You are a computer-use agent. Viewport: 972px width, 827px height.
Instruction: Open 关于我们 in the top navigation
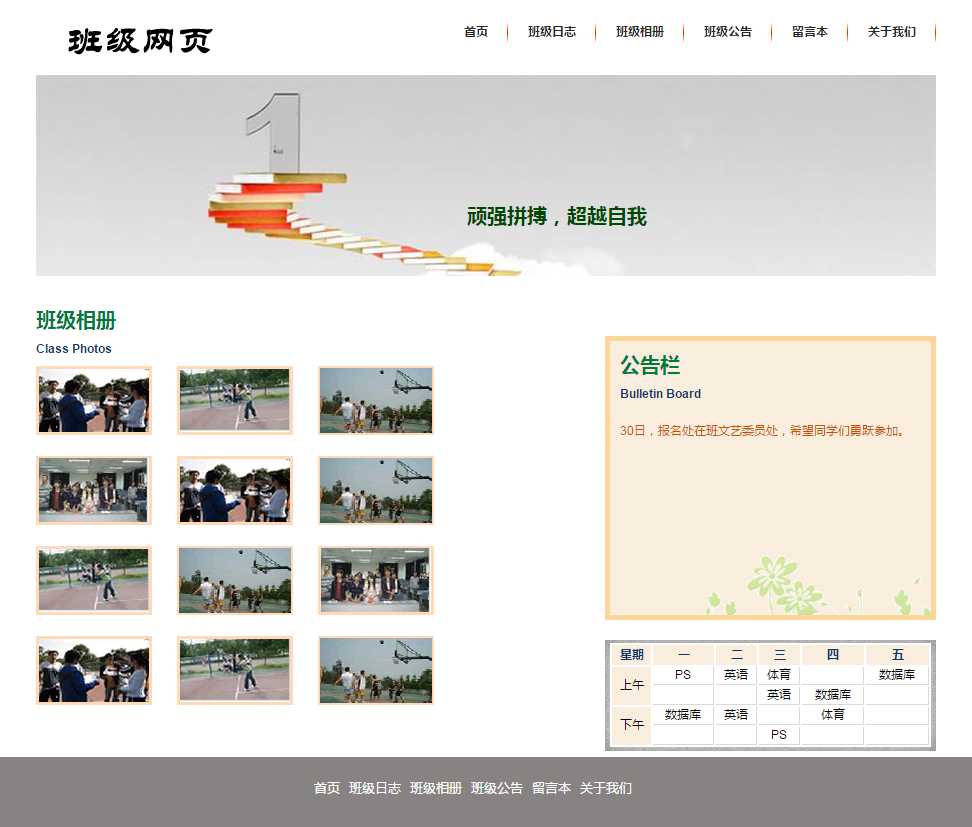892,32
